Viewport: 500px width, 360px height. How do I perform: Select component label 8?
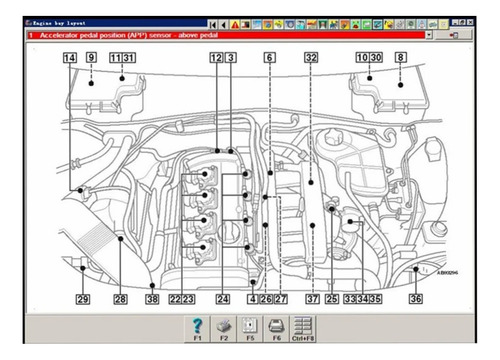click(x=401, y=58)
